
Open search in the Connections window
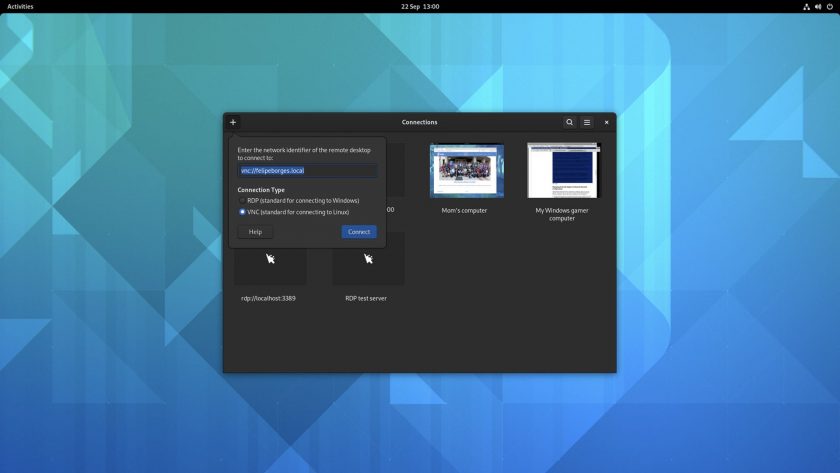point(569,122)
